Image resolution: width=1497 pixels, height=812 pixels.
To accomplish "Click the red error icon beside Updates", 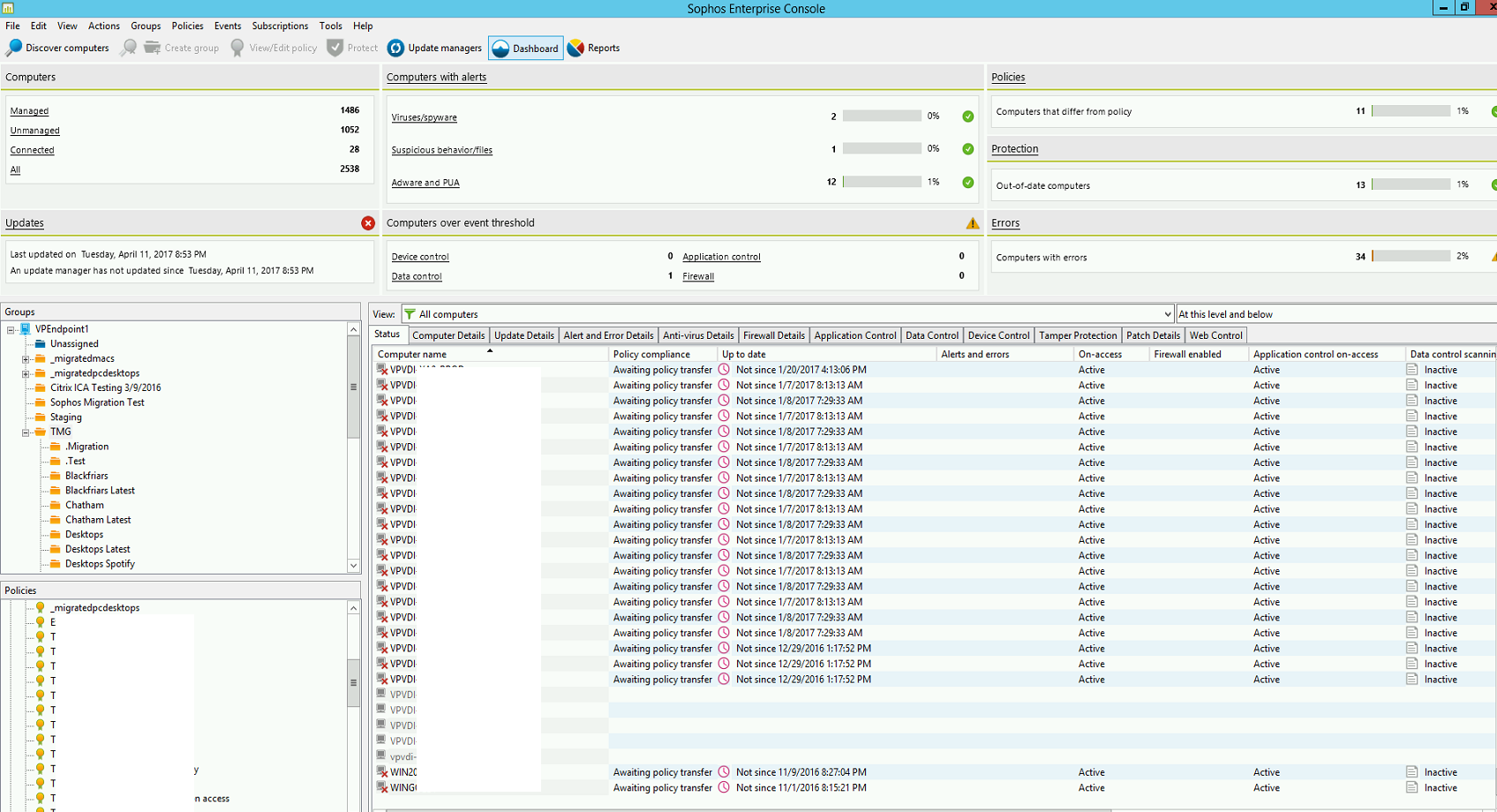I will tap(368, 223).
